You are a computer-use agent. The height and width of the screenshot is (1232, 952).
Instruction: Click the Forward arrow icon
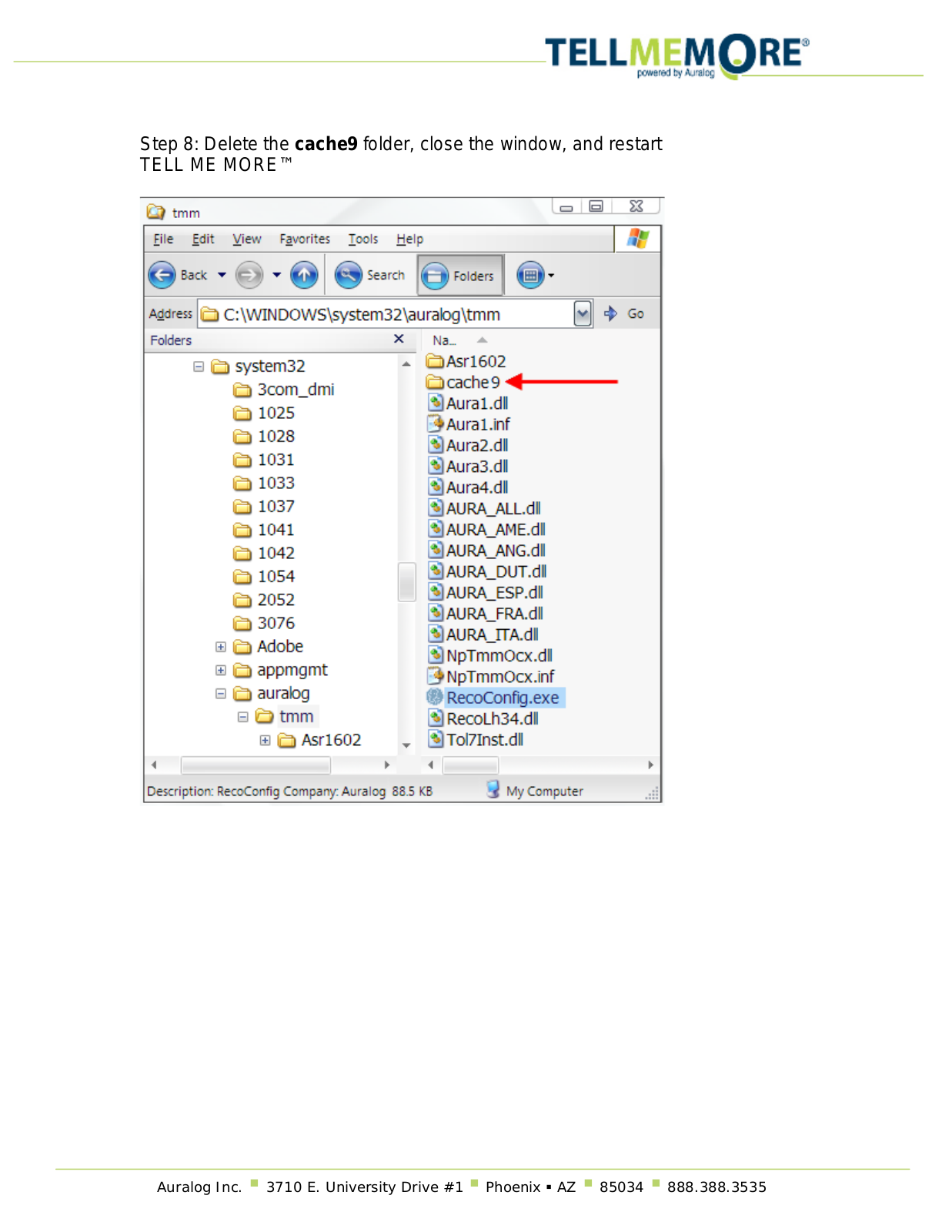coord(249,275)
